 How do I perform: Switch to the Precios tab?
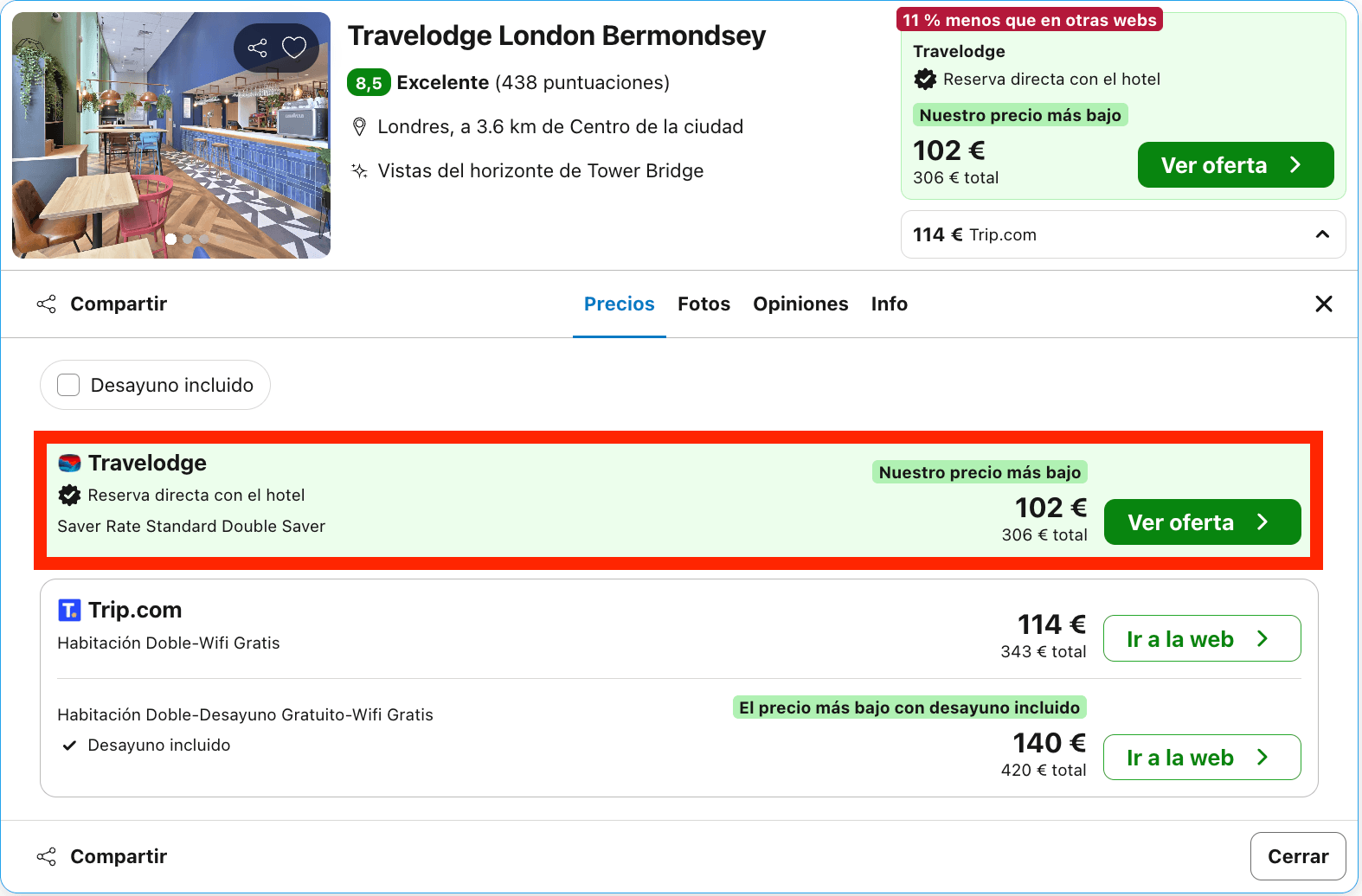(x=620, y=304)
